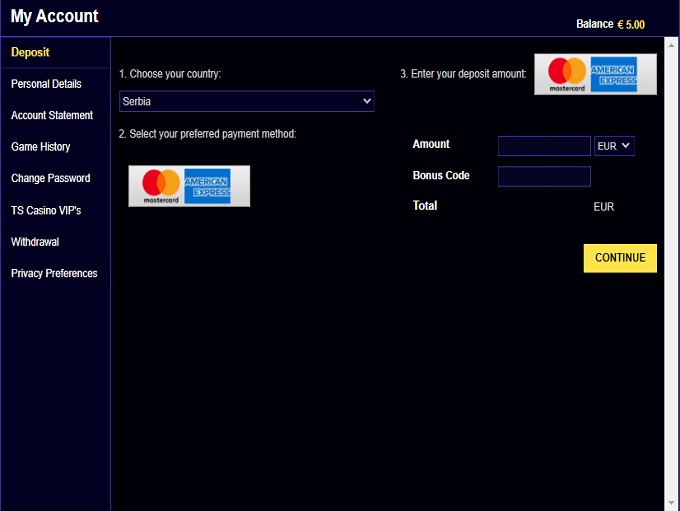The image size is (680, 511).
Task: View Game History
Action: click(41, 147)
